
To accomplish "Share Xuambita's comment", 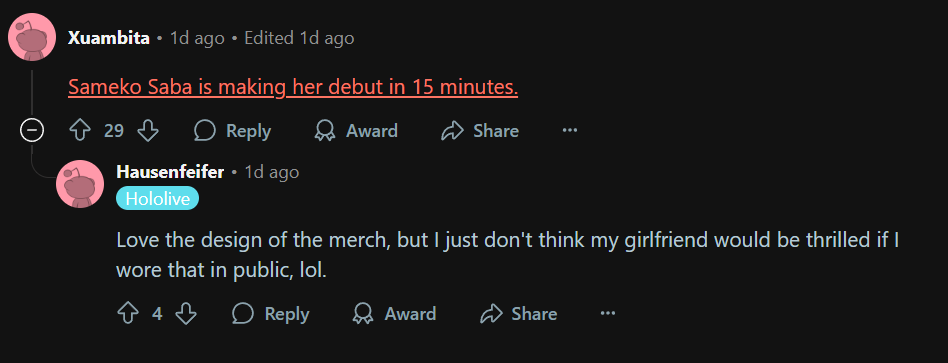I will (x=481, y=131).
